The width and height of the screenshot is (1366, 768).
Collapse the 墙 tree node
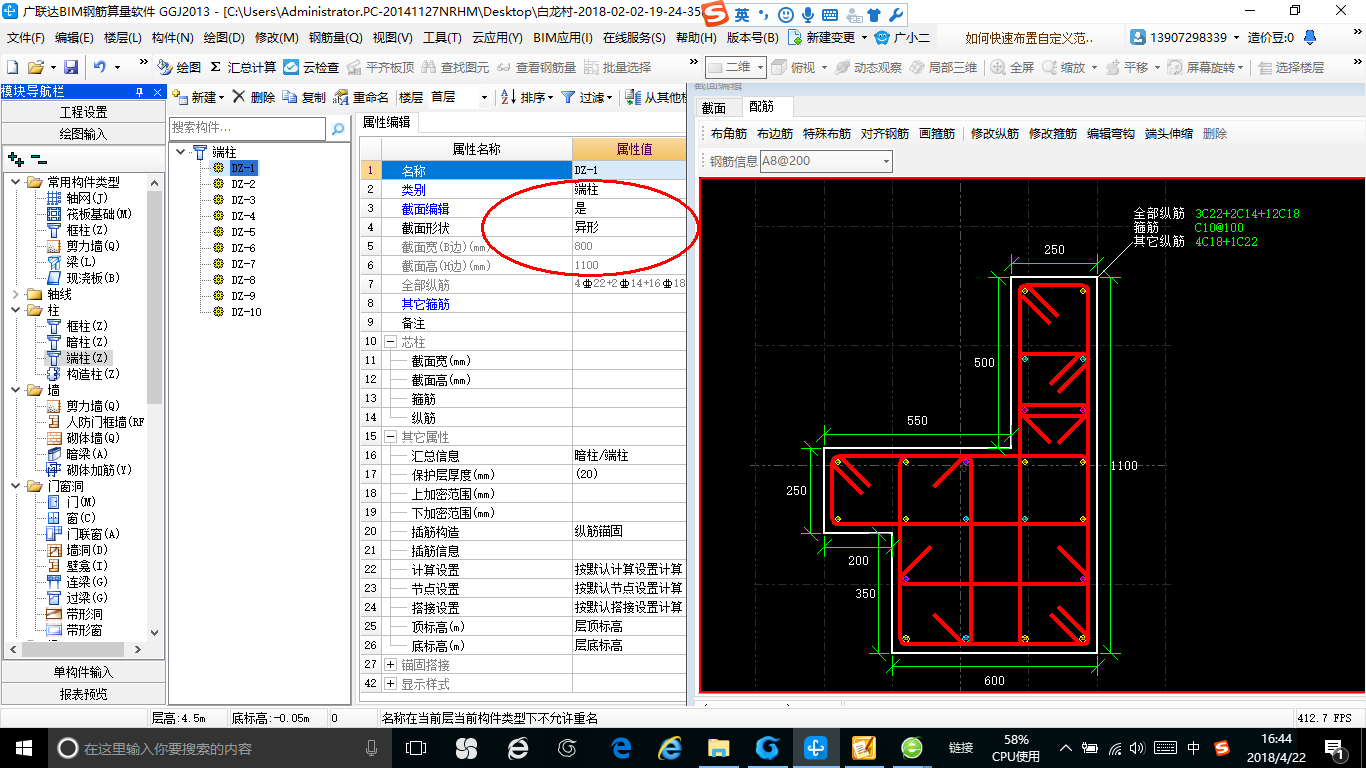click(x=15, y=390)
